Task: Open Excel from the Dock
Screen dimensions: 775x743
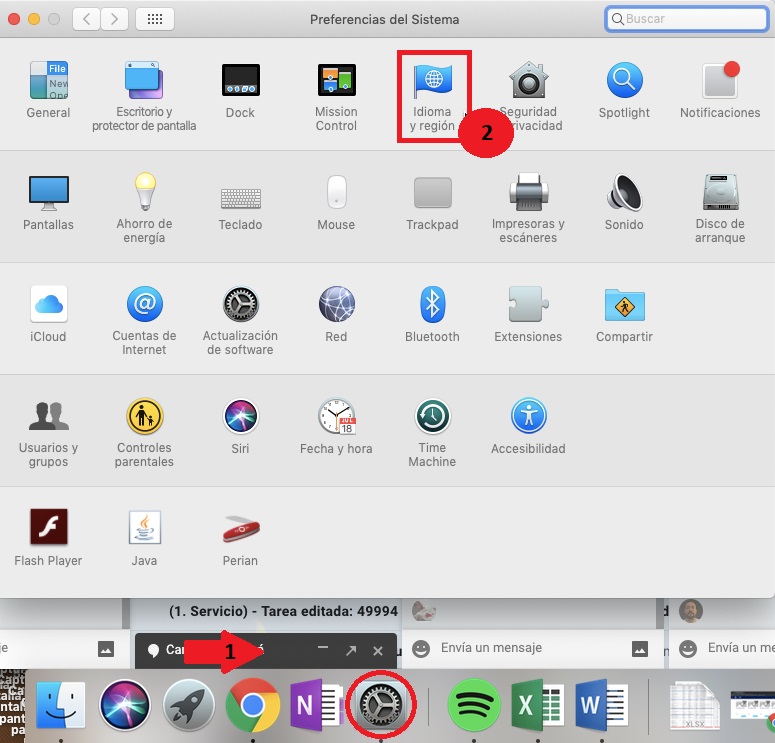Action: [538, 705]
